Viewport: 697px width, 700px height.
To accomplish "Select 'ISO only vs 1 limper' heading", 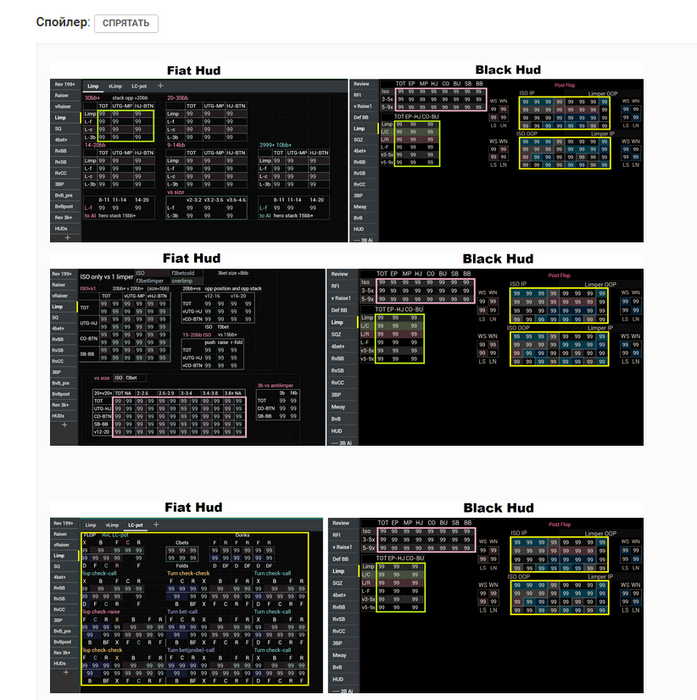I will [107, 277].
